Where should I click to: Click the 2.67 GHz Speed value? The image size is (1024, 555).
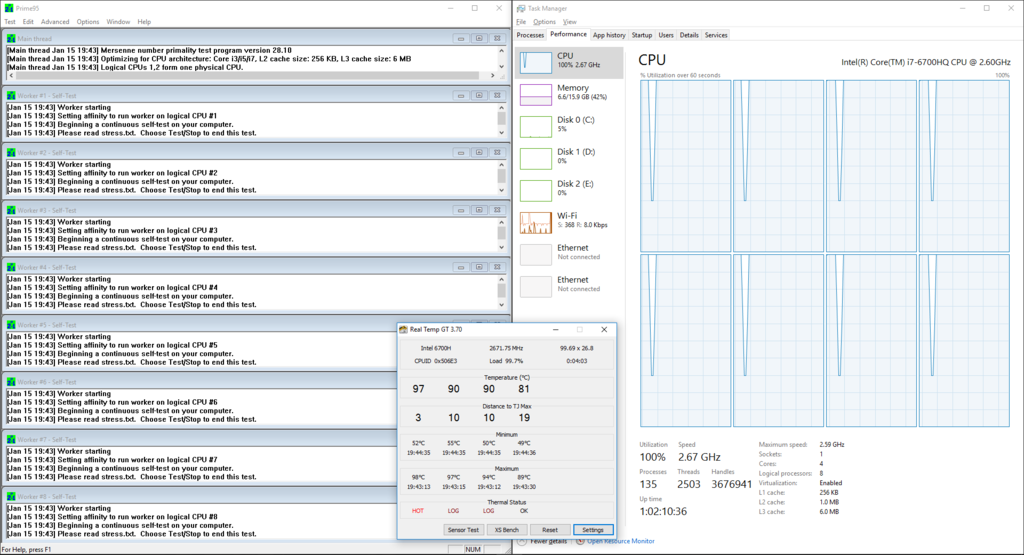click(x=699, y=457)
